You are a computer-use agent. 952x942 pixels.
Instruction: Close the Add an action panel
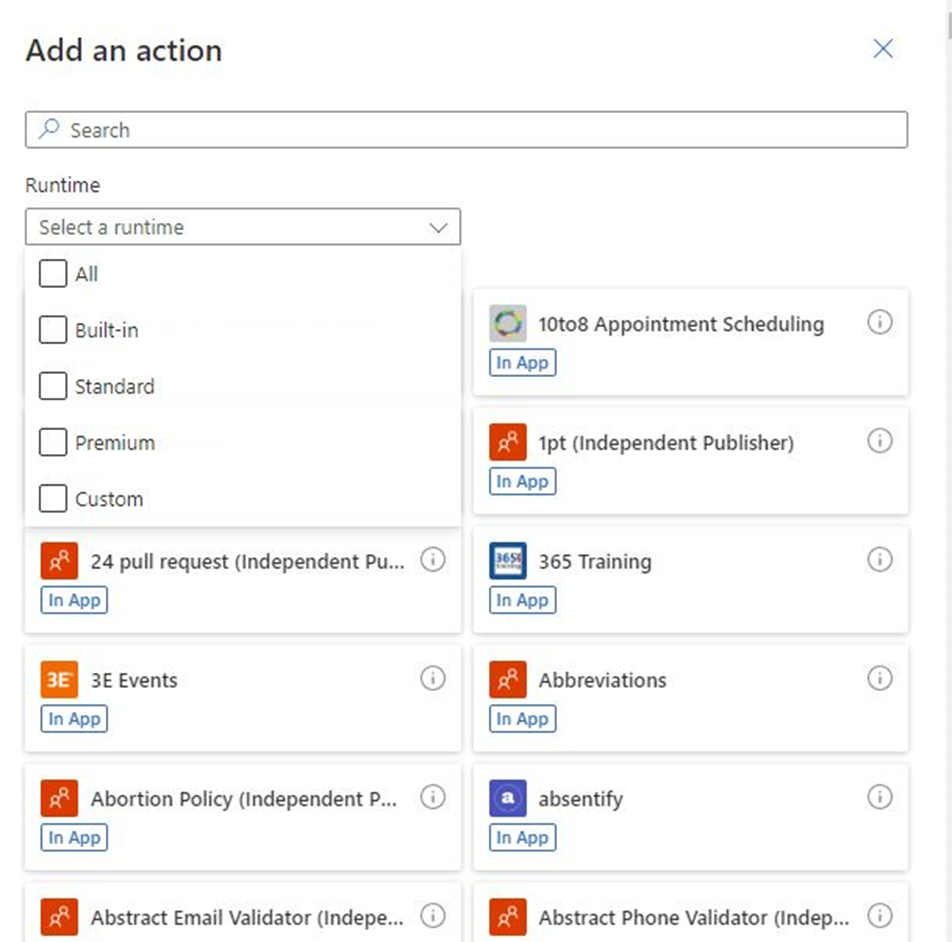[x=883, y=49]
